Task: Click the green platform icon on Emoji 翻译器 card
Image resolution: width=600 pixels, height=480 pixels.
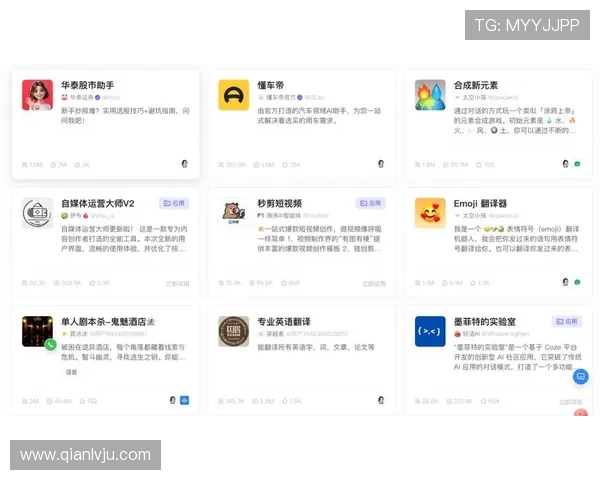Action: point(577,282)
